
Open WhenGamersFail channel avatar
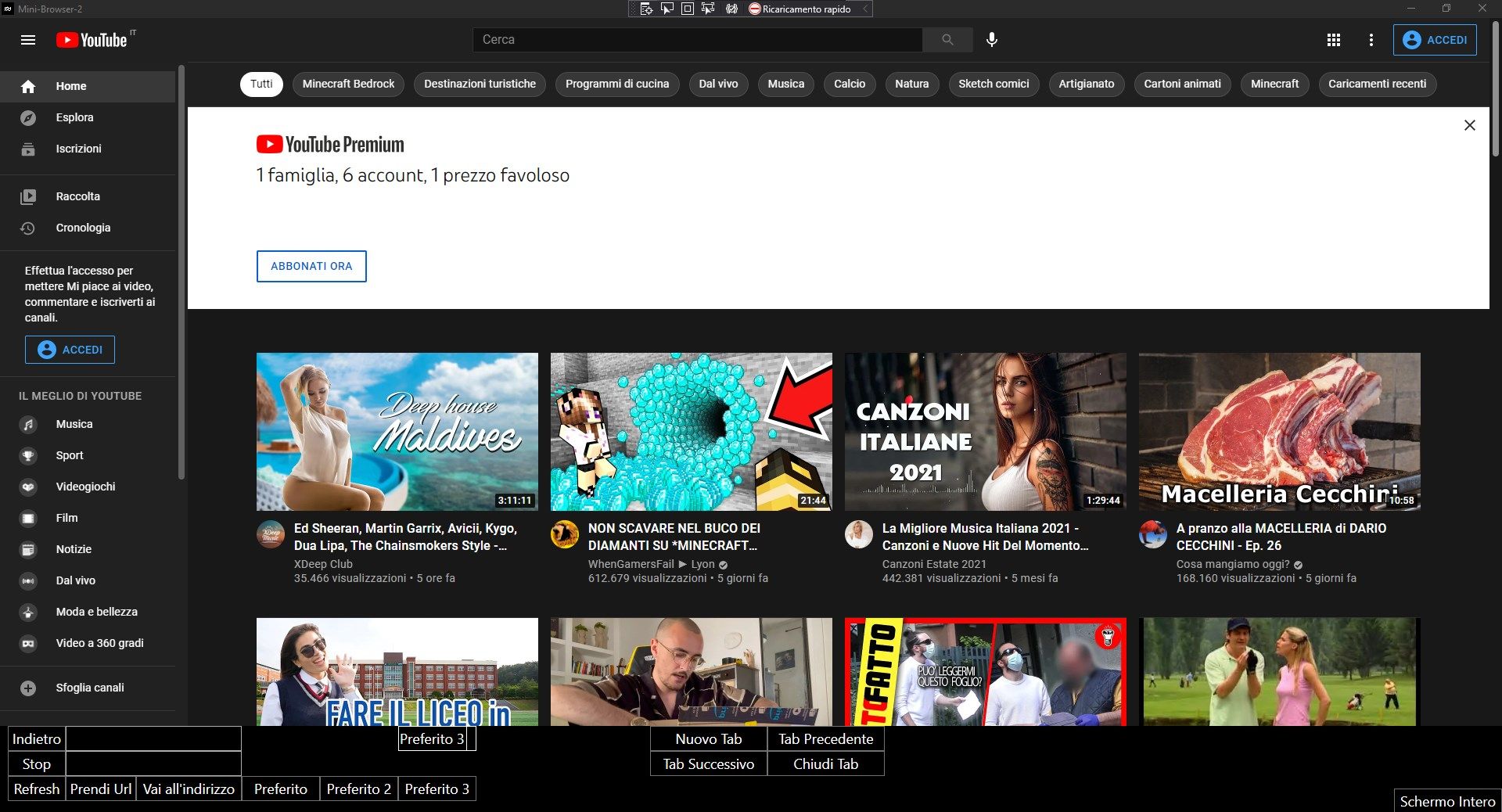point(565,534)
